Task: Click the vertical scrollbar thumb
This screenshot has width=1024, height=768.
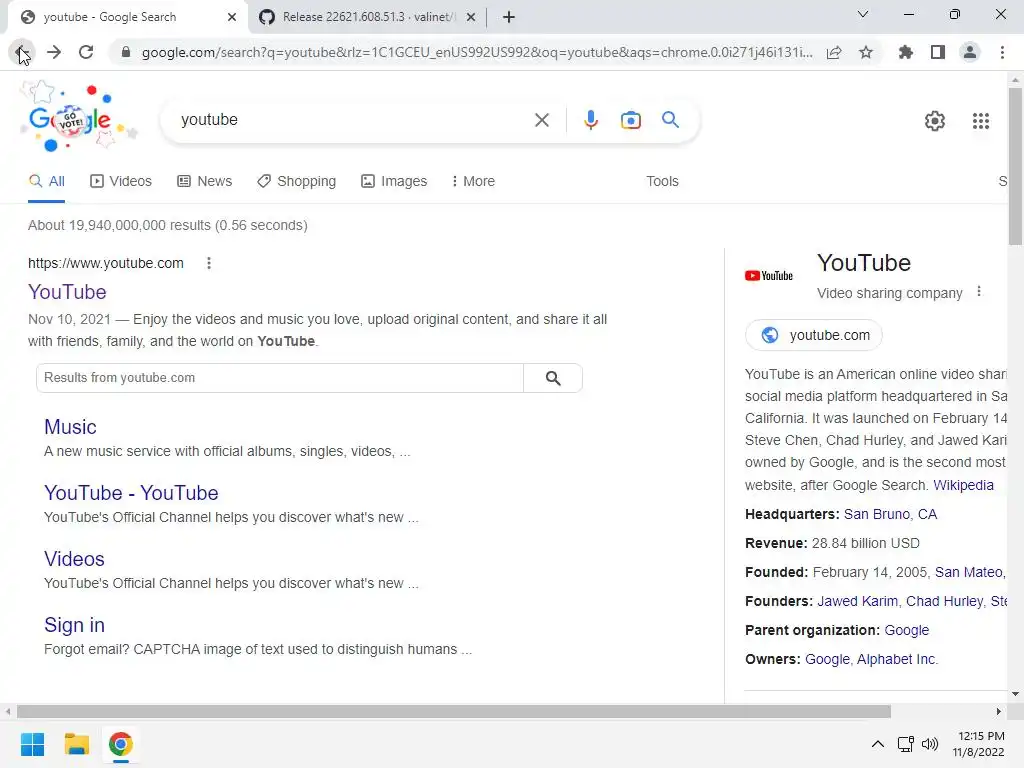Action: 1015,167
